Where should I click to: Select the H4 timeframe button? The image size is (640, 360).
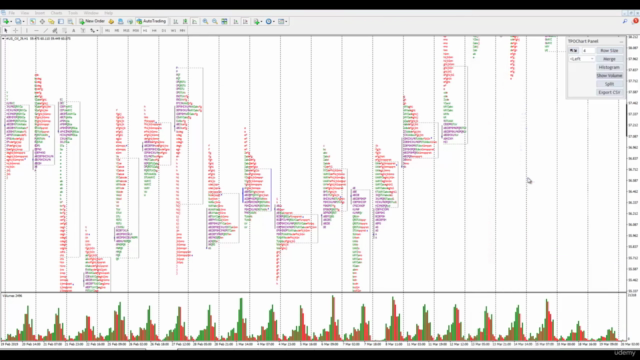coord(154,31)
